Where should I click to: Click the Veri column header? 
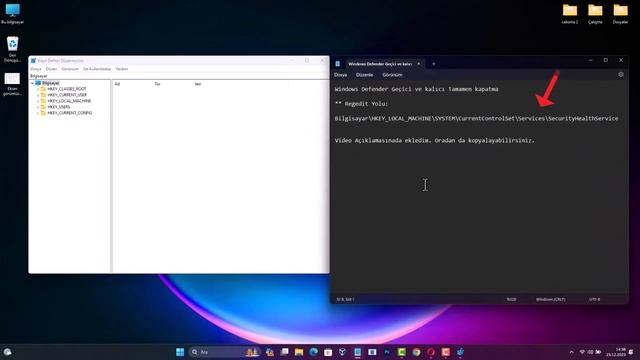pos(198,84)
